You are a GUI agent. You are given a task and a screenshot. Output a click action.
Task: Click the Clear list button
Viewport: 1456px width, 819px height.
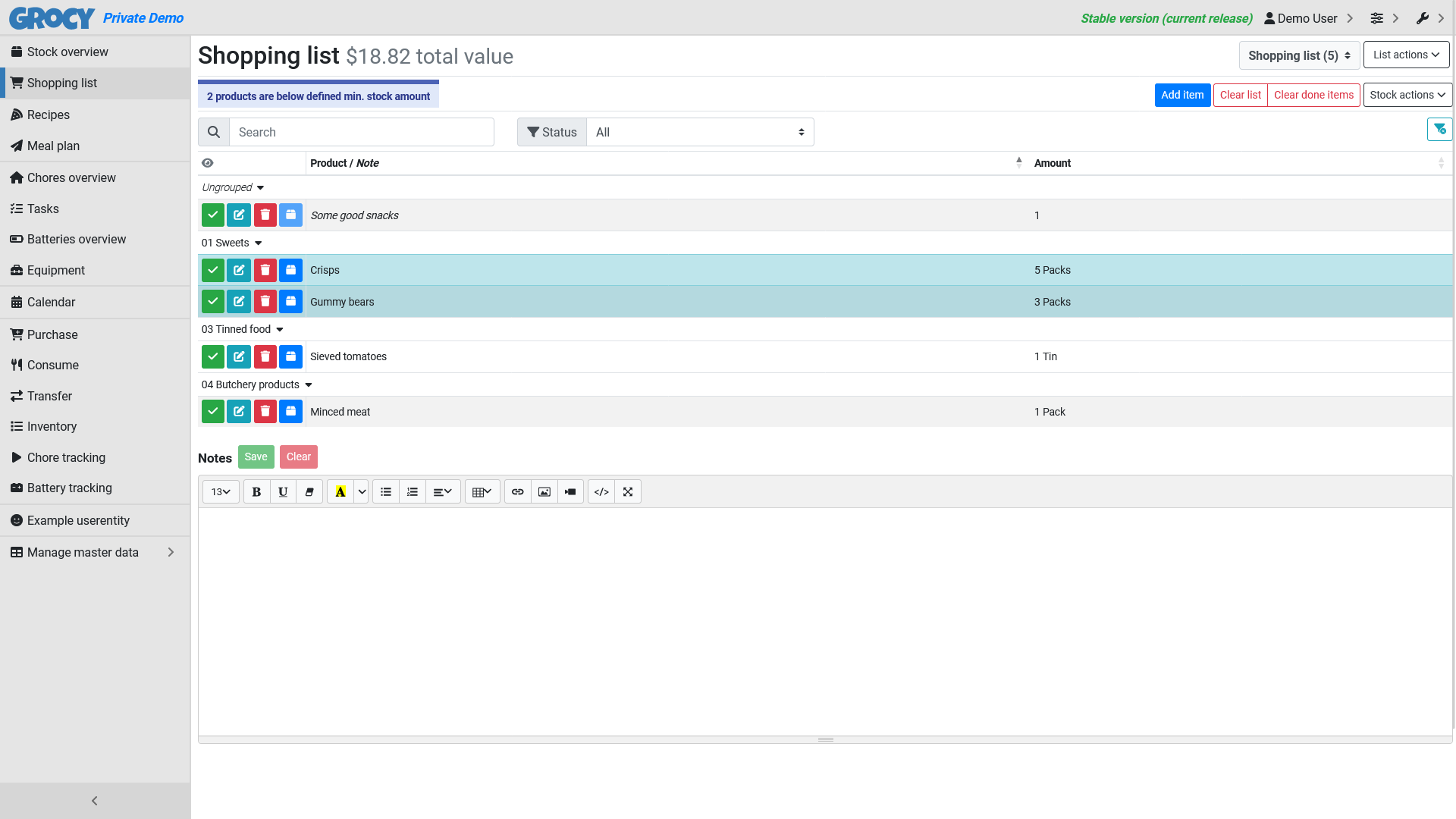click(1240, 95)
